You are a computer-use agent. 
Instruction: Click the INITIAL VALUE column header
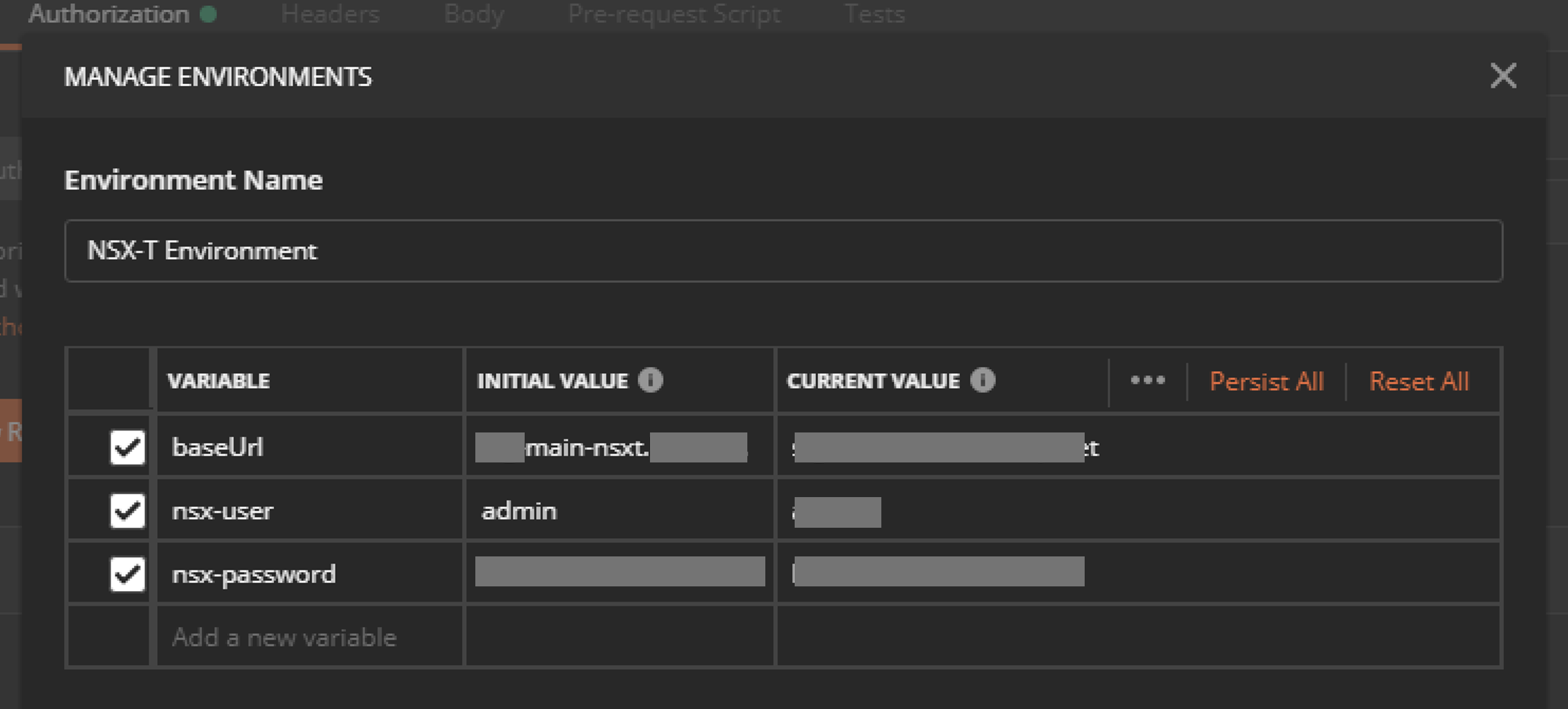click(553, 381)
